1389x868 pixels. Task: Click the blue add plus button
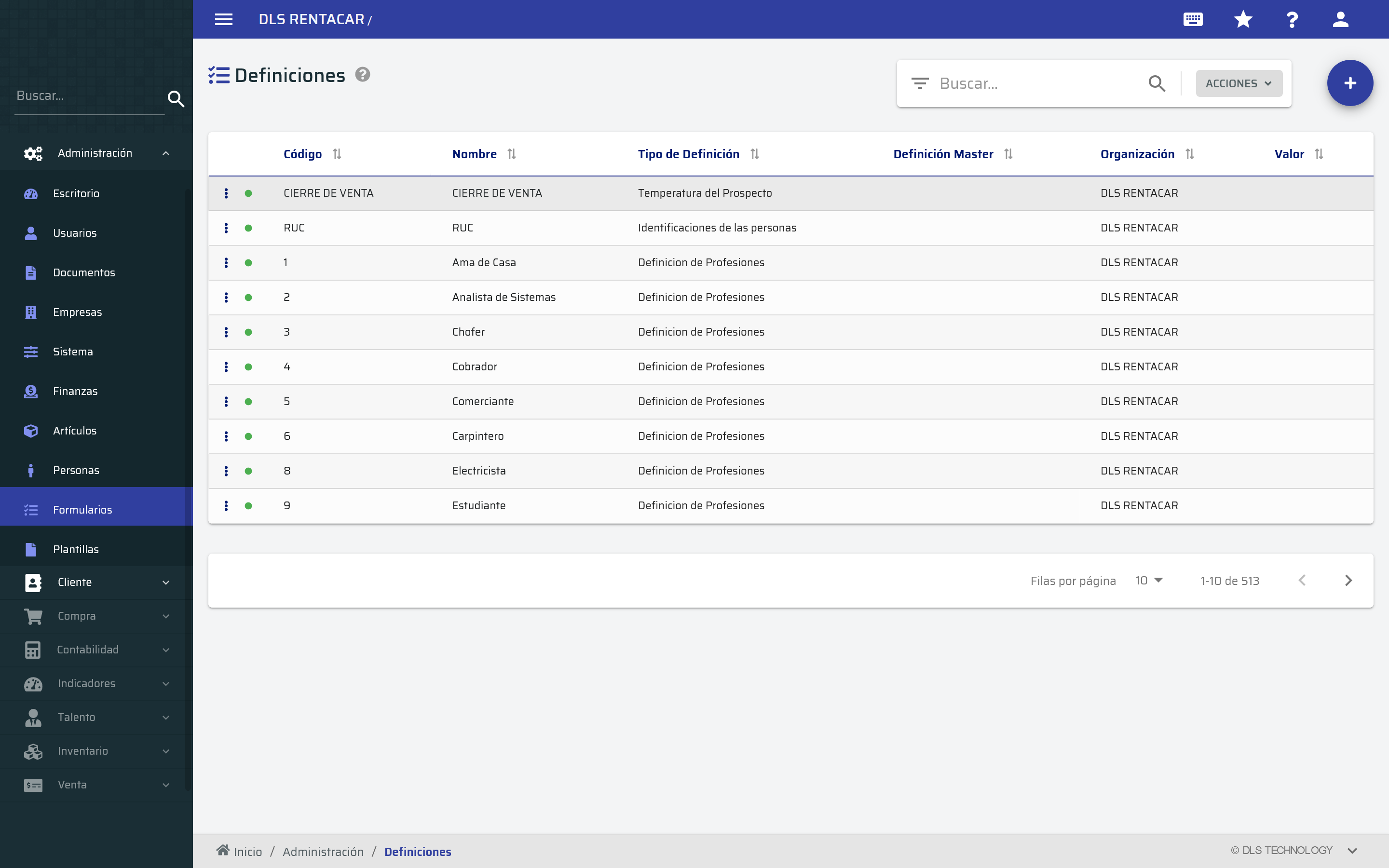[x=1349, y=83]
